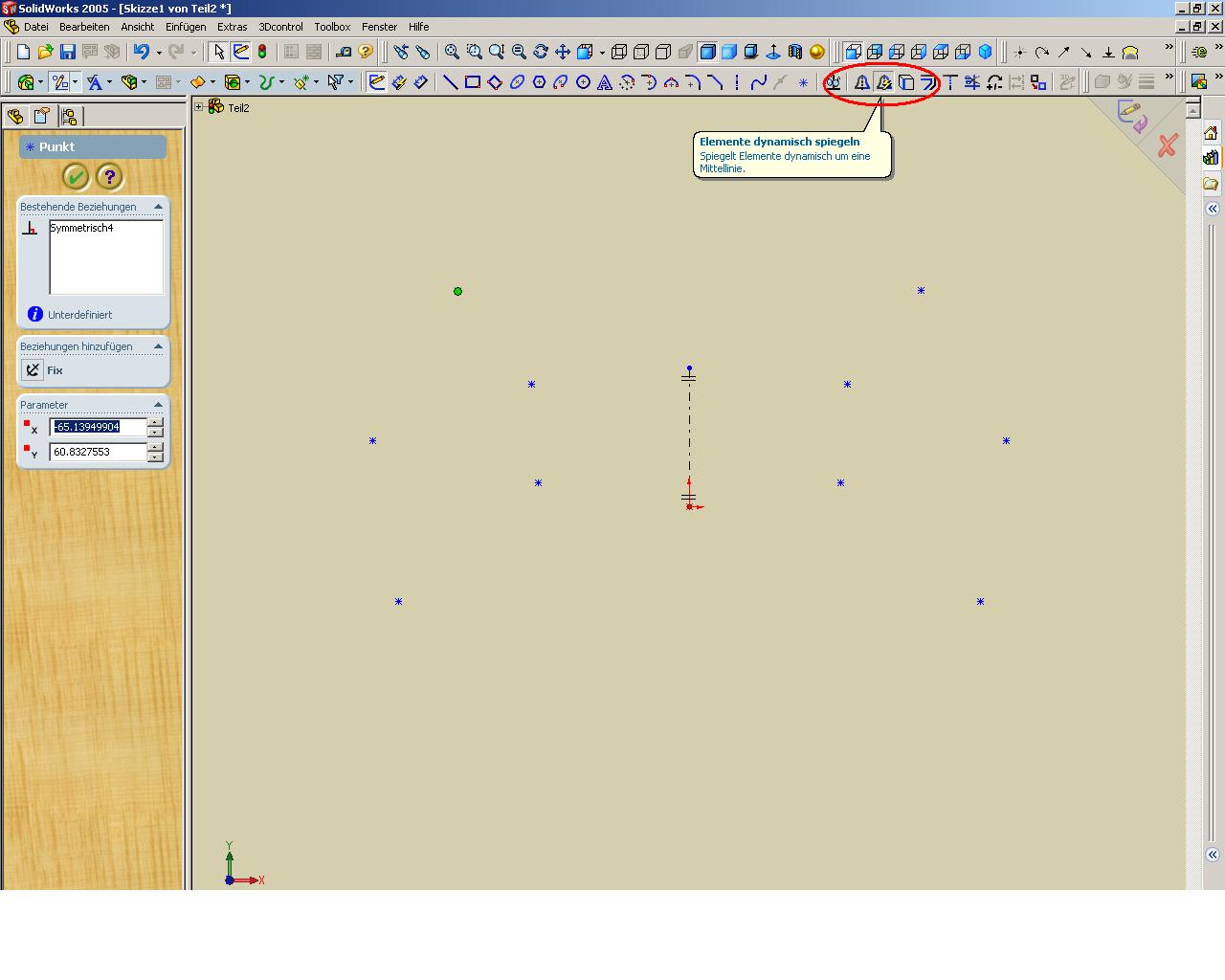Viewport: 1225px width, 980px height.
Task: Select the Spline sketch tool
Action: click(x=759, y=82)
